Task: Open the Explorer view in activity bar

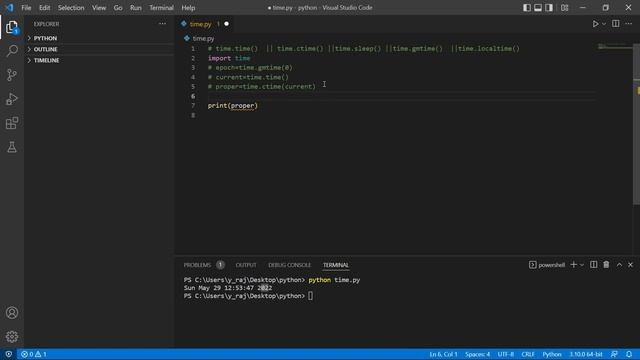Action: click(x=12, y=27)
